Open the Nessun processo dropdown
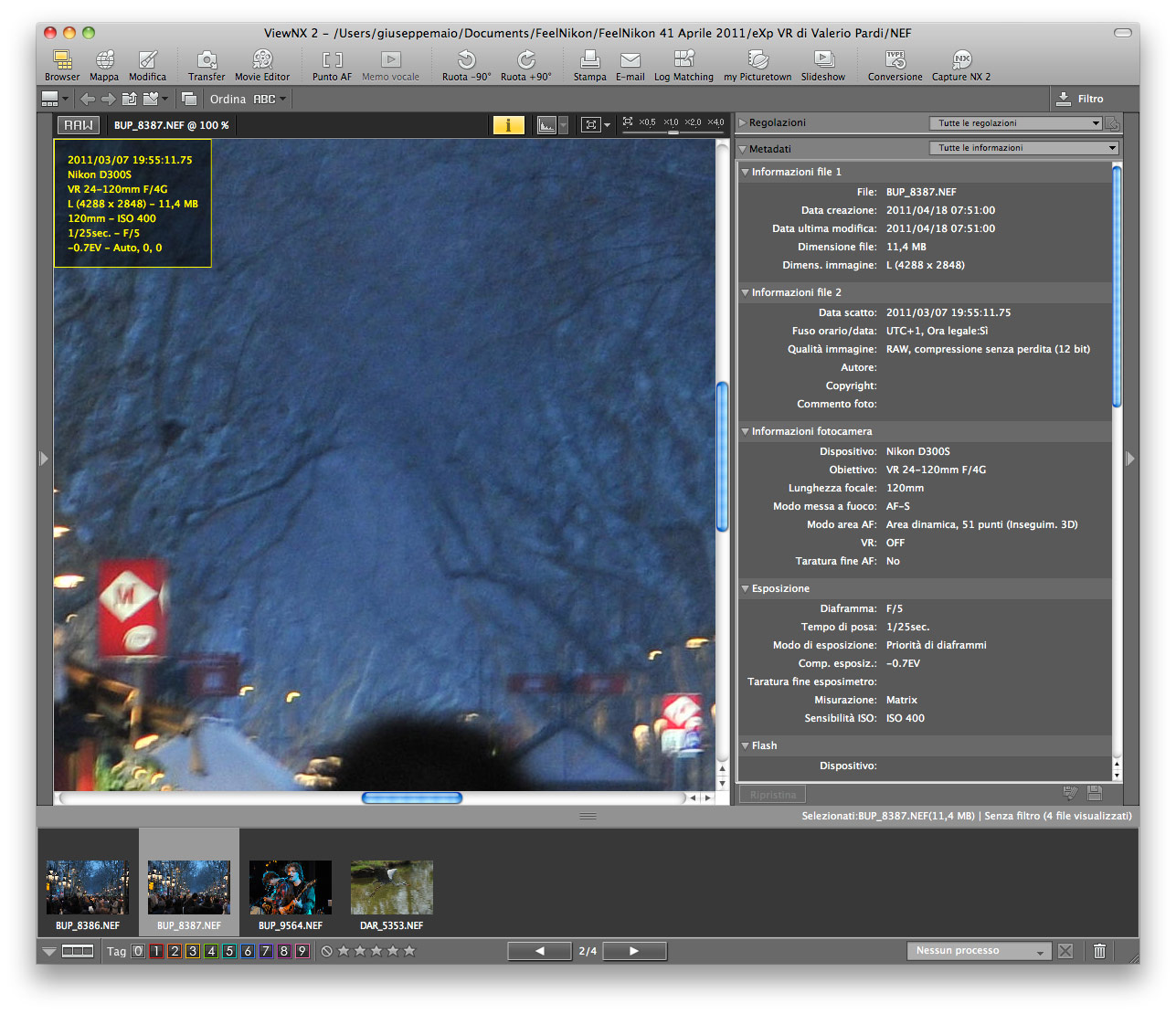 (978, 951)
